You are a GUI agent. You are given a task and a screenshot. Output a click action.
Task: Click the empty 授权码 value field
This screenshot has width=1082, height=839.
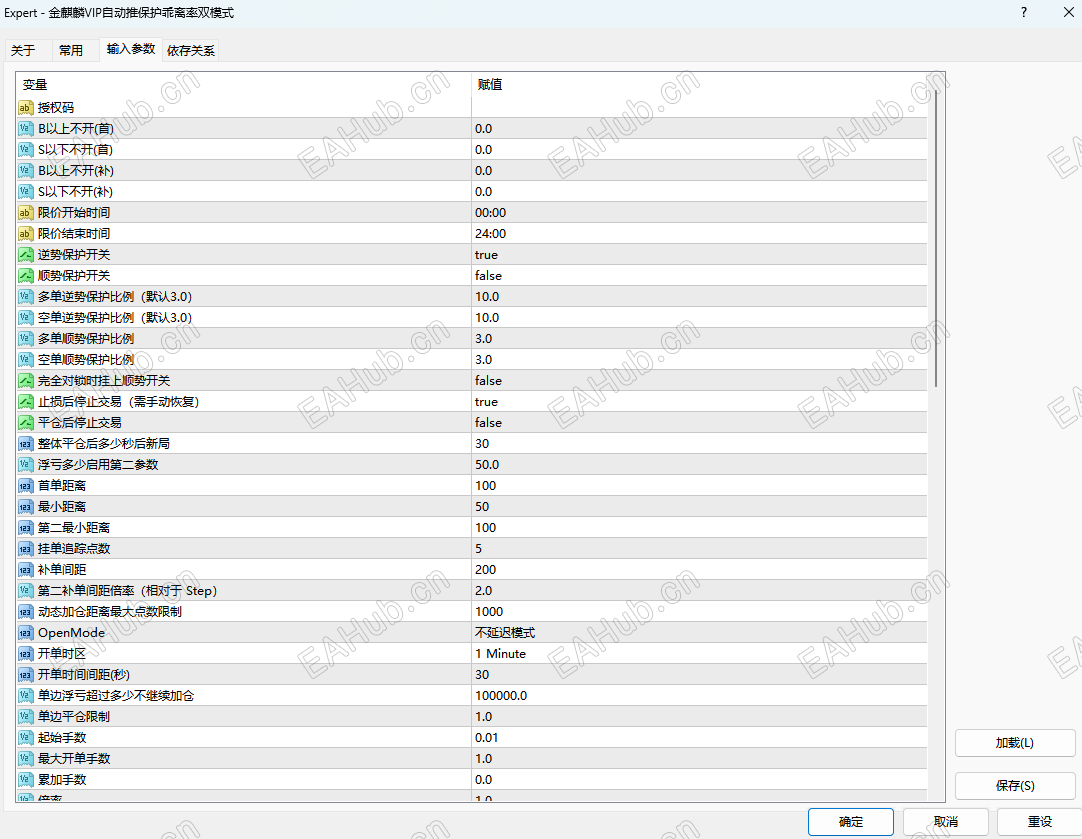pyautogui.click(x=699, y=108)
